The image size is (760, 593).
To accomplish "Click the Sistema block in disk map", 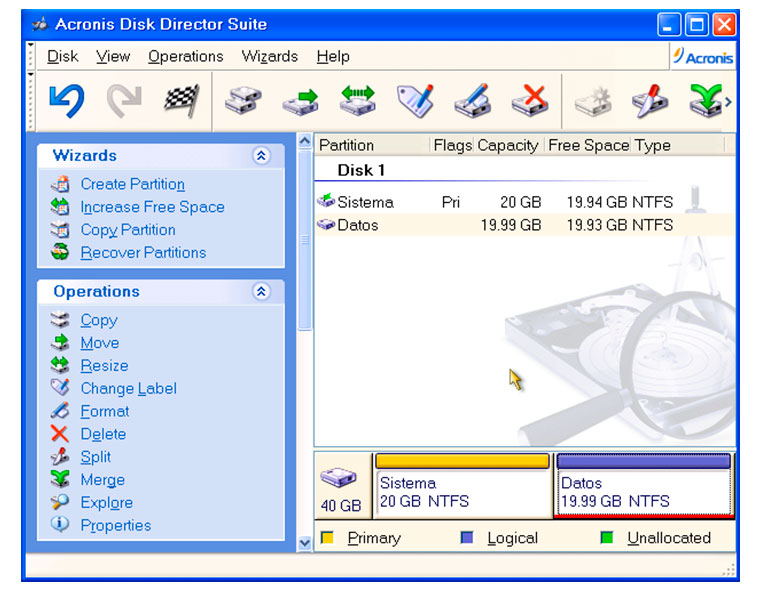I will coord(462,486).
